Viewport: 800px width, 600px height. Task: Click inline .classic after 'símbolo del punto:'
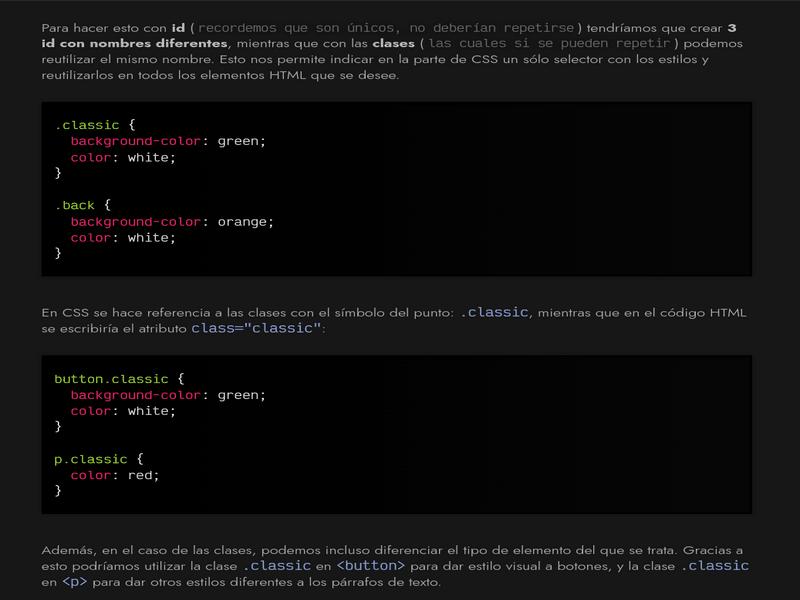494,312
